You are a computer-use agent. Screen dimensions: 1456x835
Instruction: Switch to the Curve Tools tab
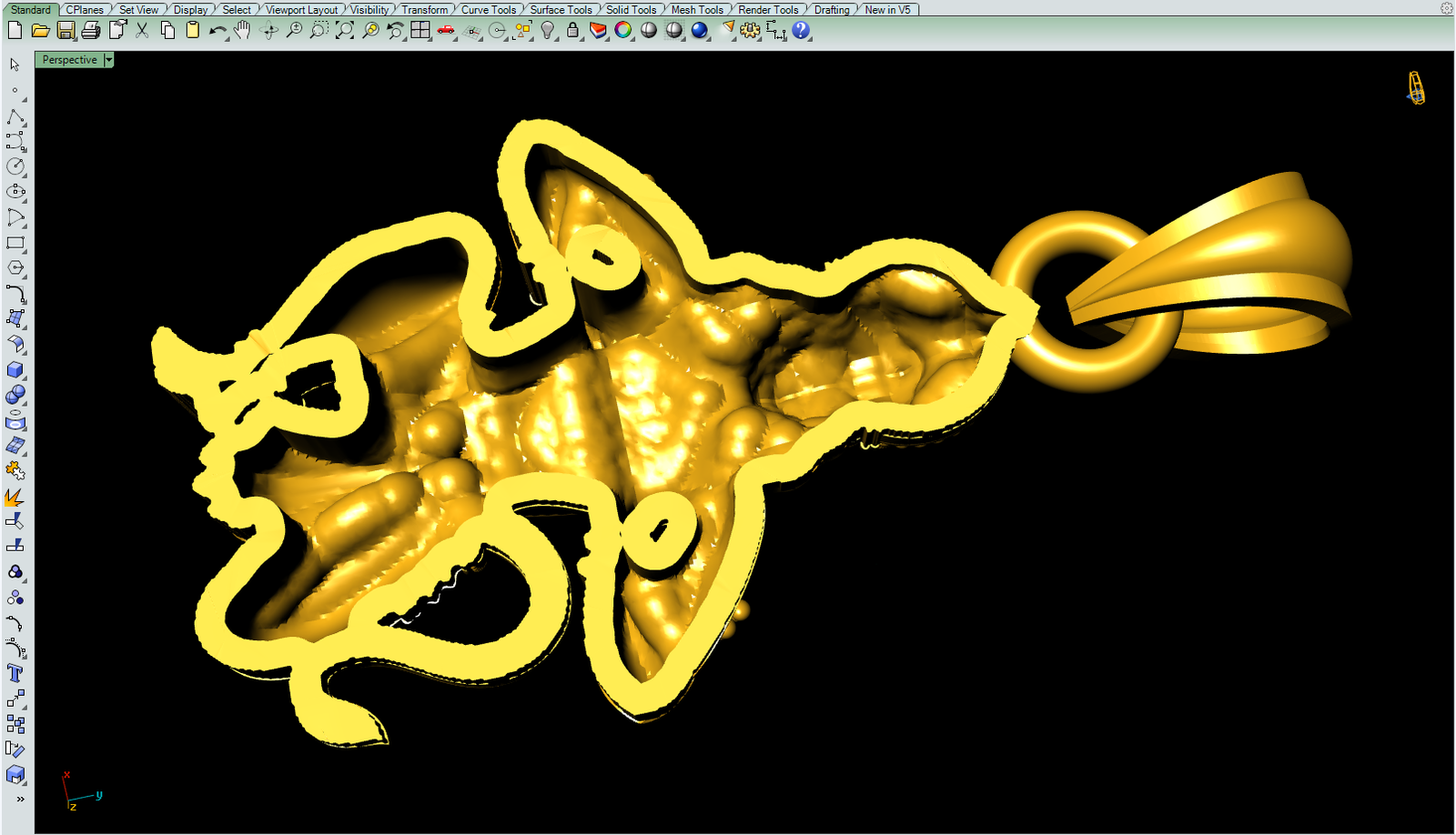click(x=488, y=10)
